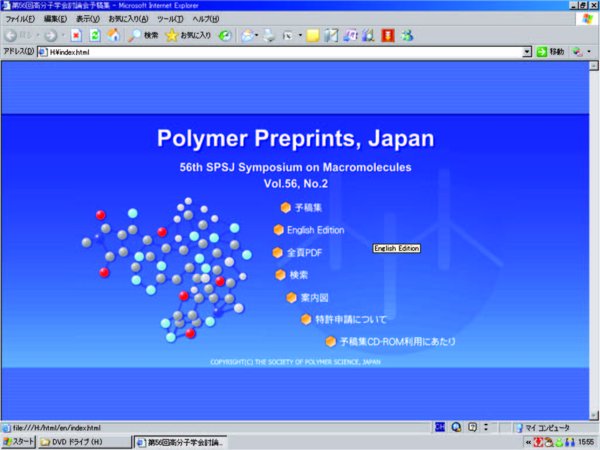This screenshot has height=450, width=600.
Task: Open the 案内図 link
Action: click(314, 298)
